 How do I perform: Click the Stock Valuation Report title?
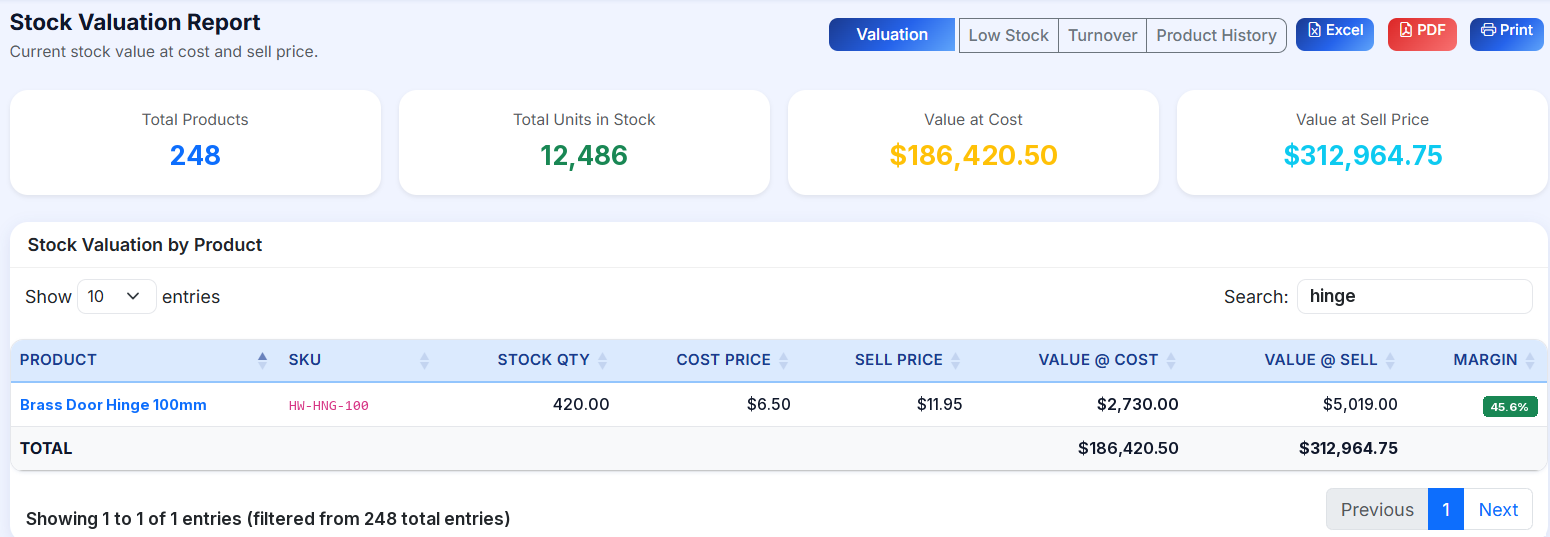coord(135,22)
